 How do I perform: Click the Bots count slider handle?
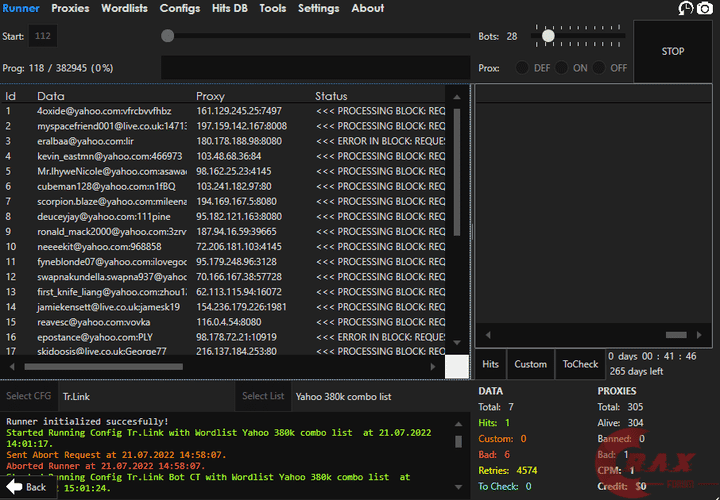(548, 35)
